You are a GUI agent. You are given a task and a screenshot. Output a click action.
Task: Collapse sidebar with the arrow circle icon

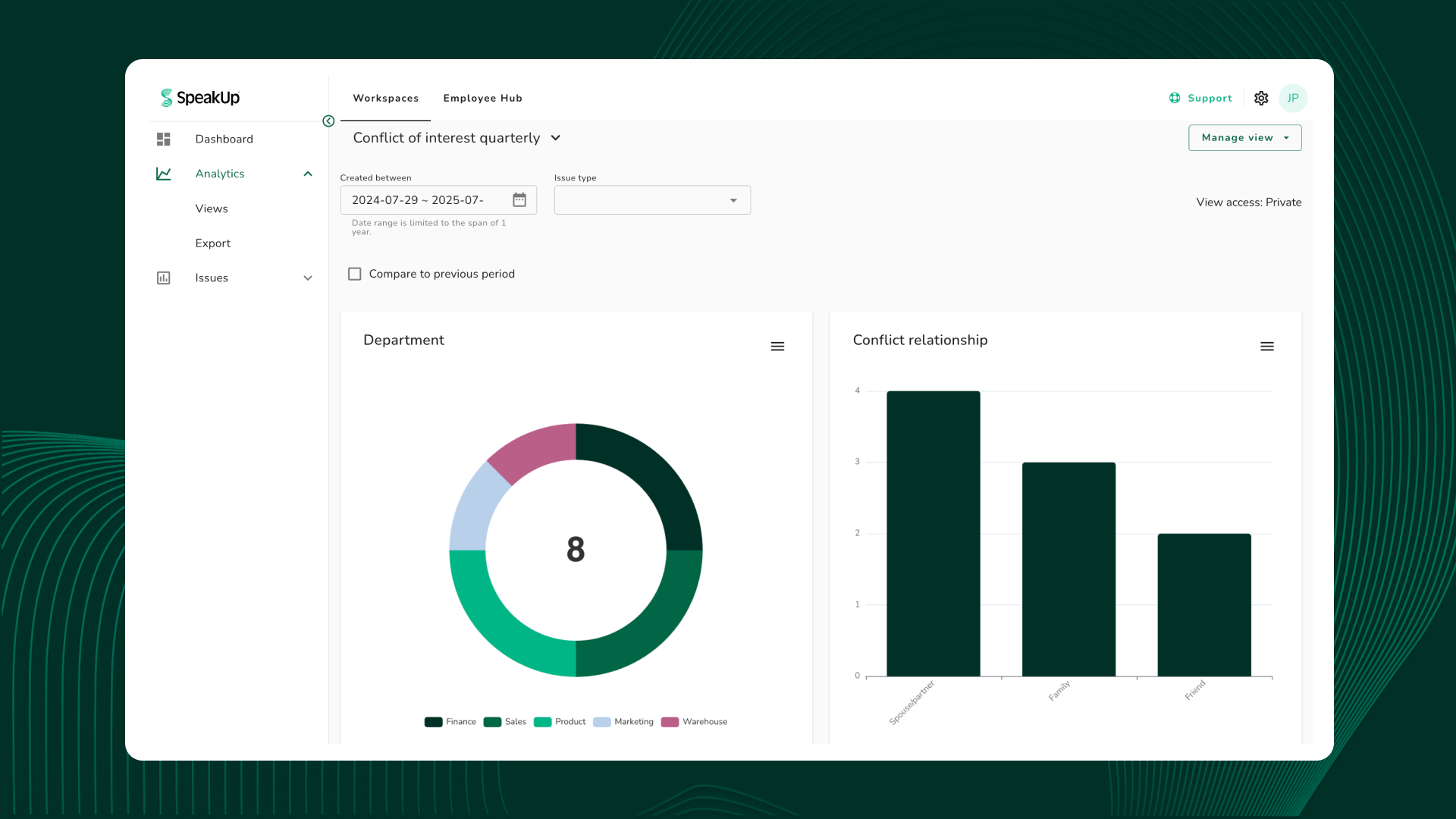pos(328,121)
